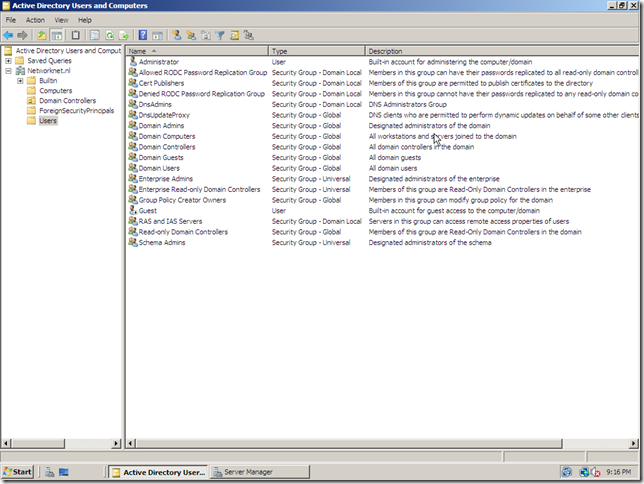Create a new group with toolbar icon
Screen dimensions: 644x484
click(191, 35)
